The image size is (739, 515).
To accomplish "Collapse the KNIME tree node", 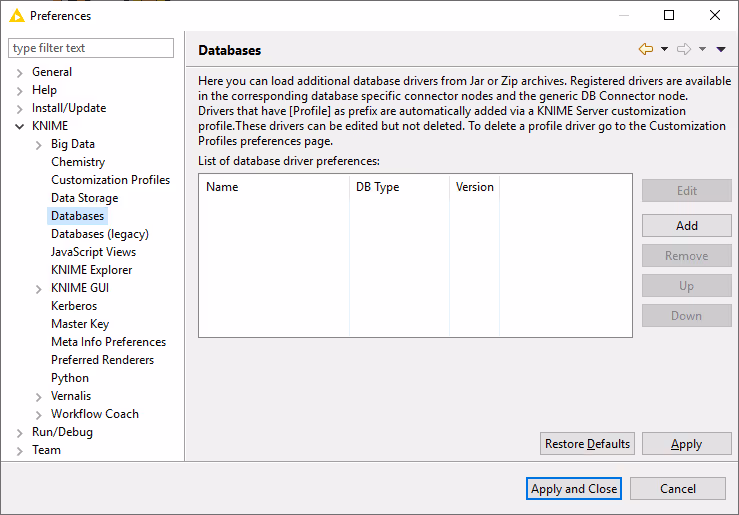I will (19, 127).
